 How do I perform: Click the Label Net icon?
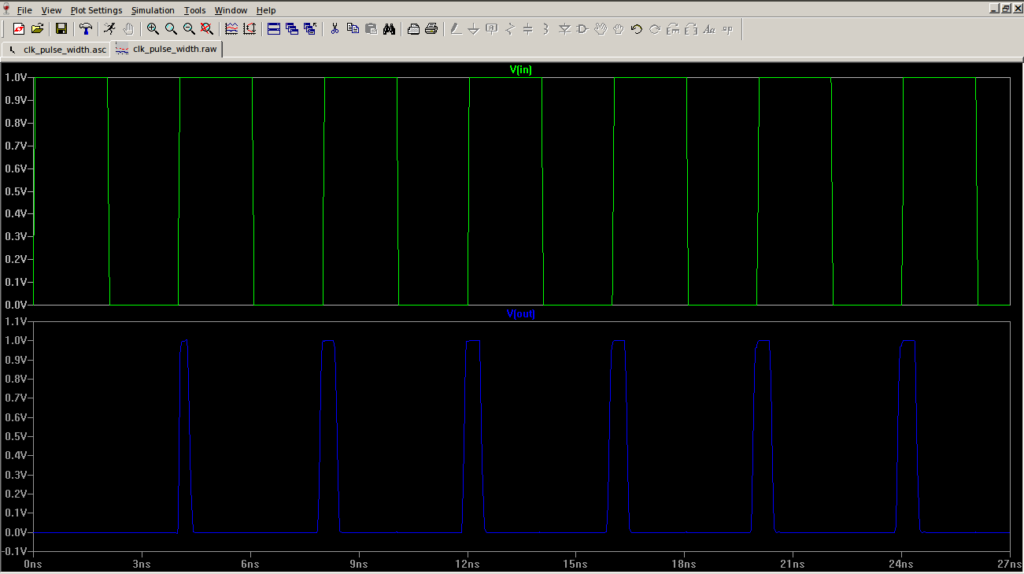tap(492, 29)
